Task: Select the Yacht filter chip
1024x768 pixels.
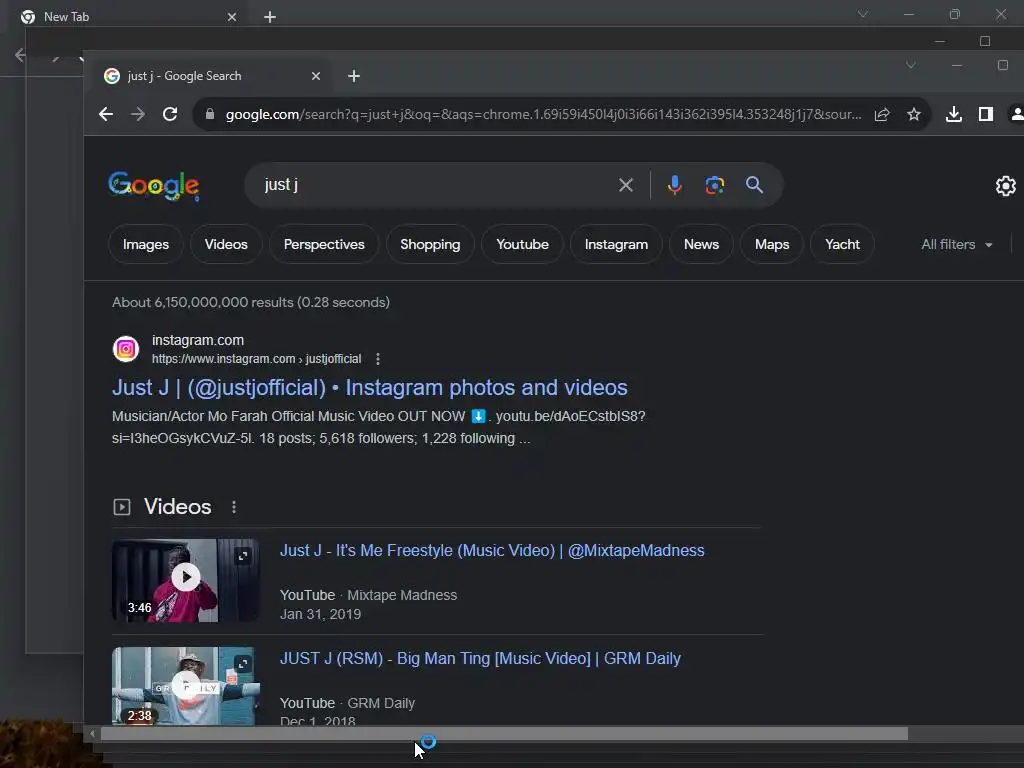Action: coord(842,244)
